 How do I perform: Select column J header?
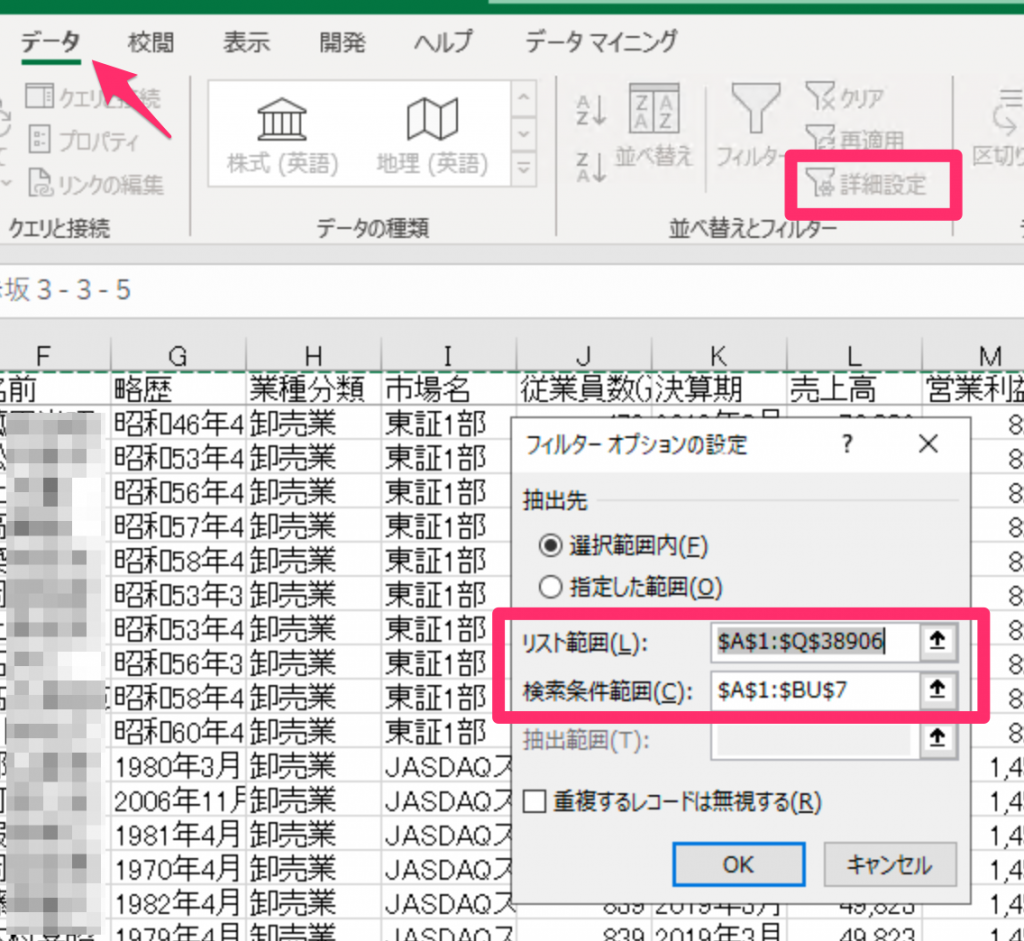583,356
